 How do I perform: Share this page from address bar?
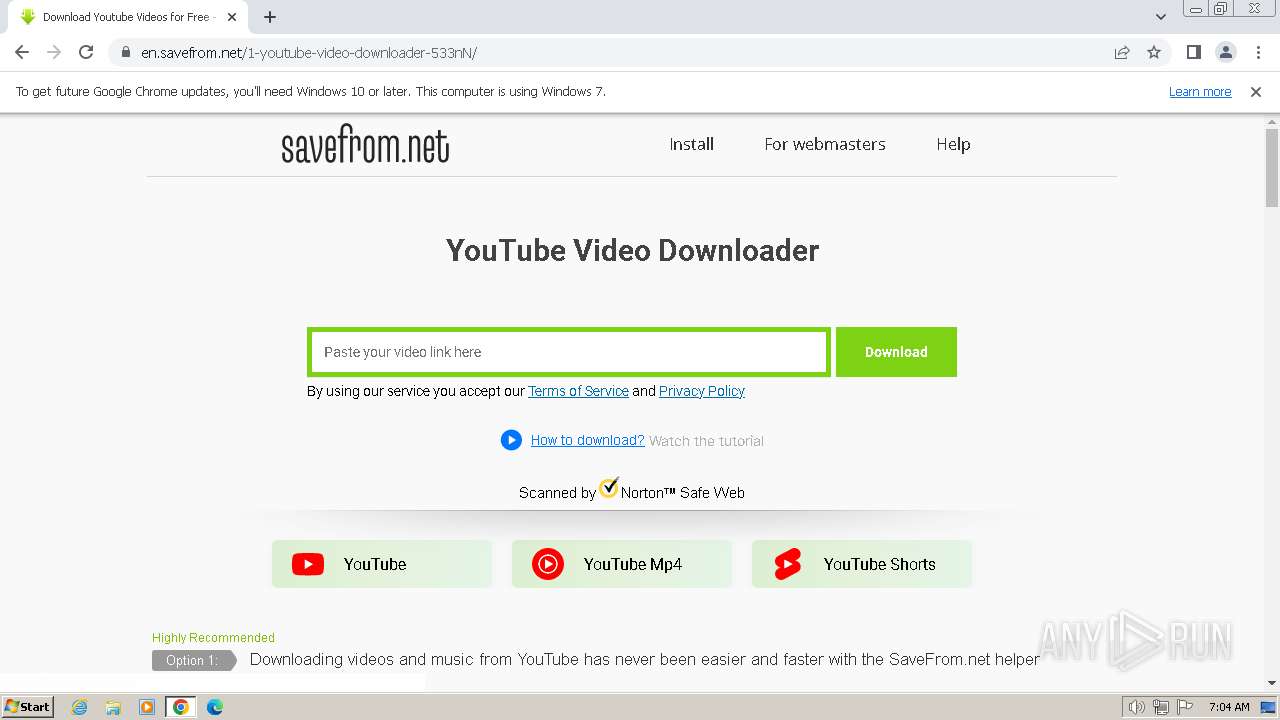click(x=1122, y=52)
